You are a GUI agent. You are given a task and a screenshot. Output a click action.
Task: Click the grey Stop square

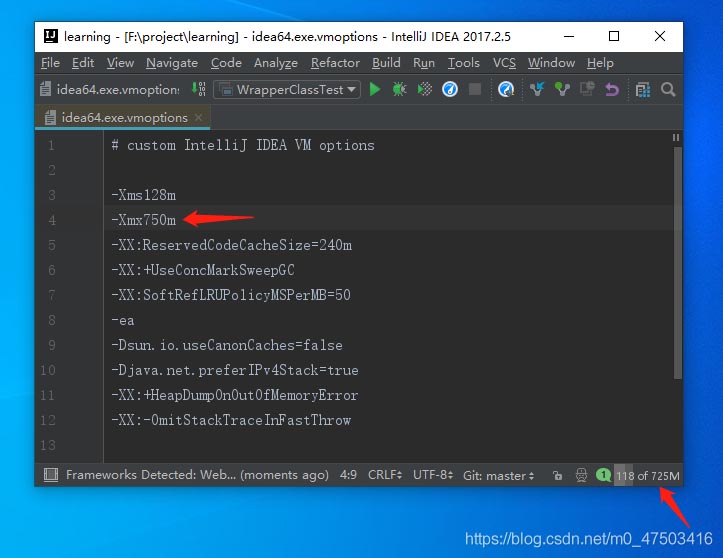[x=475, y=89]
